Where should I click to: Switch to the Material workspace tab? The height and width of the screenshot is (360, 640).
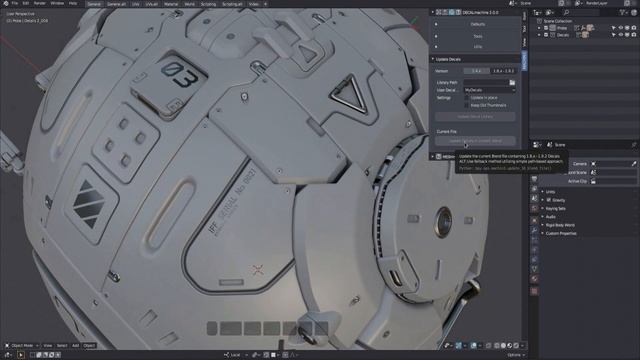point(171,4)
